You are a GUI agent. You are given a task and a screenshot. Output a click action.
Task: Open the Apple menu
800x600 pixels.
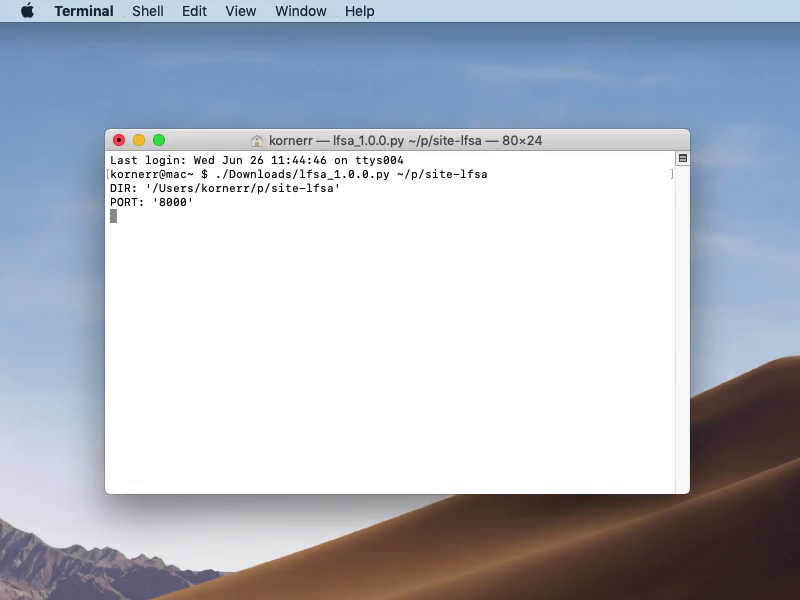tap(27, 11)
